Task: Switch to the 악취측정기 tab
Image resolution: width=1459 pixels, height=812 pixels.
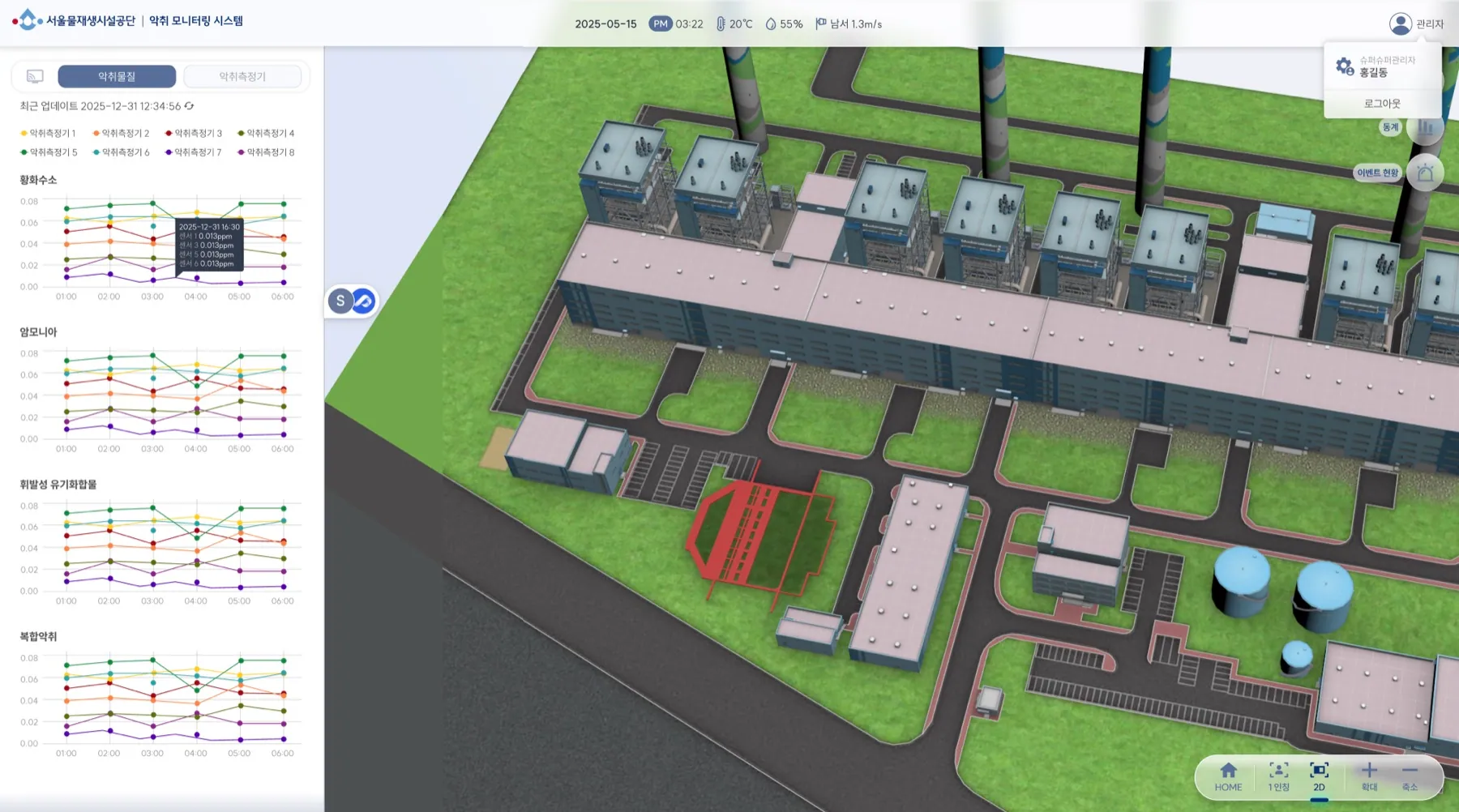Action: (x=242, y=76)
